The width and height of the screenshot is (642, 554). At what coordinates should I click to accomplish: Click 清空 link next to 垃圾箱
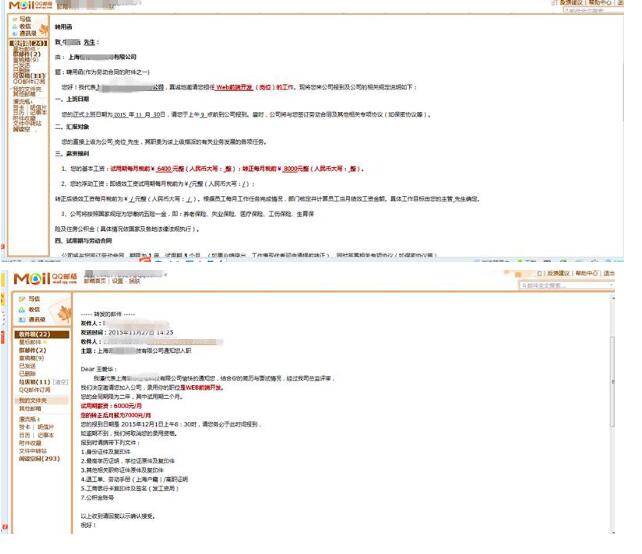[x=61, y=382]
